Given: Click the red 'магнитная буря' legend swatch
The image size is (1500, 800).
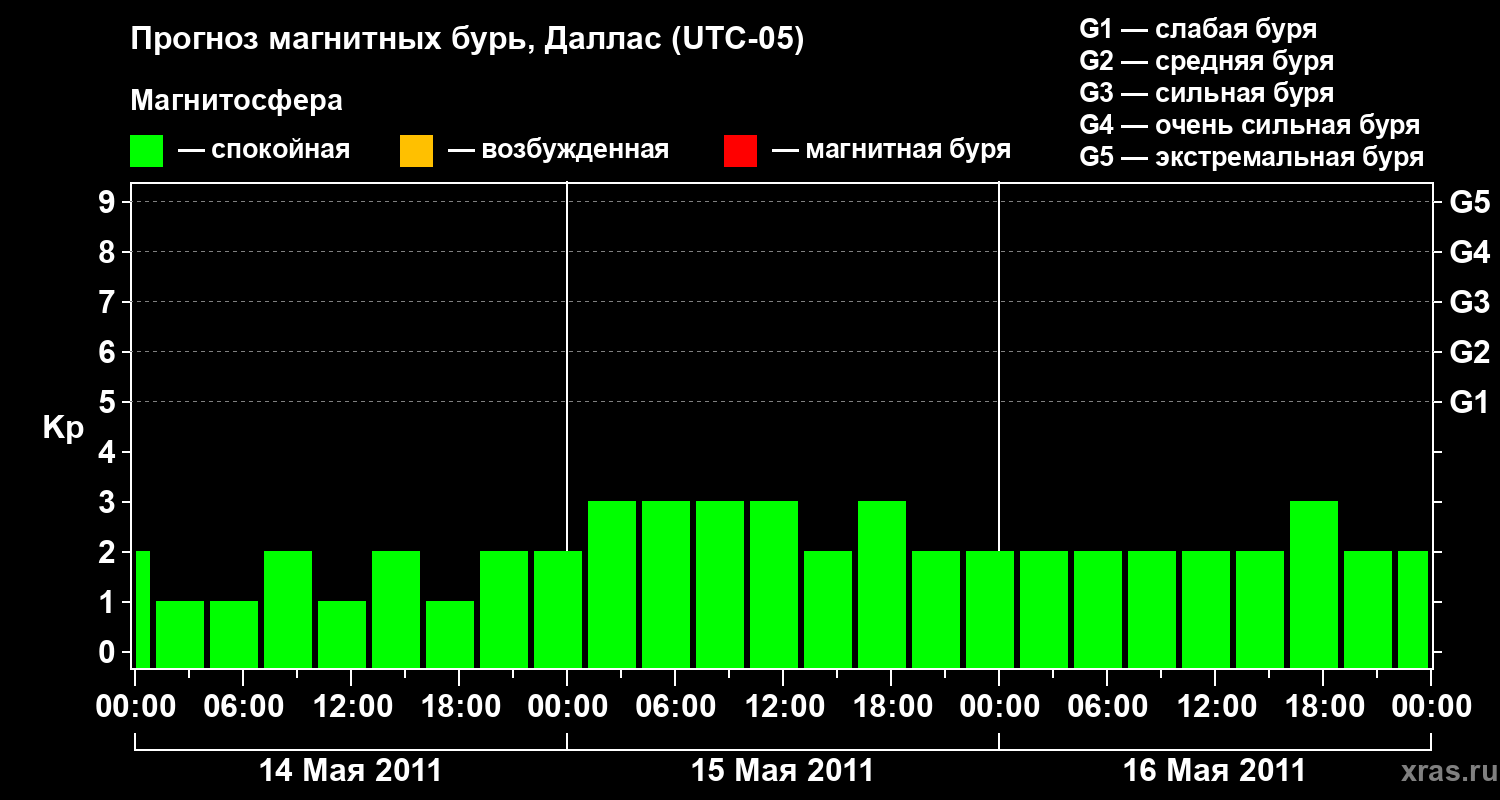Looking at the screenshot, I should coord(740,151).
